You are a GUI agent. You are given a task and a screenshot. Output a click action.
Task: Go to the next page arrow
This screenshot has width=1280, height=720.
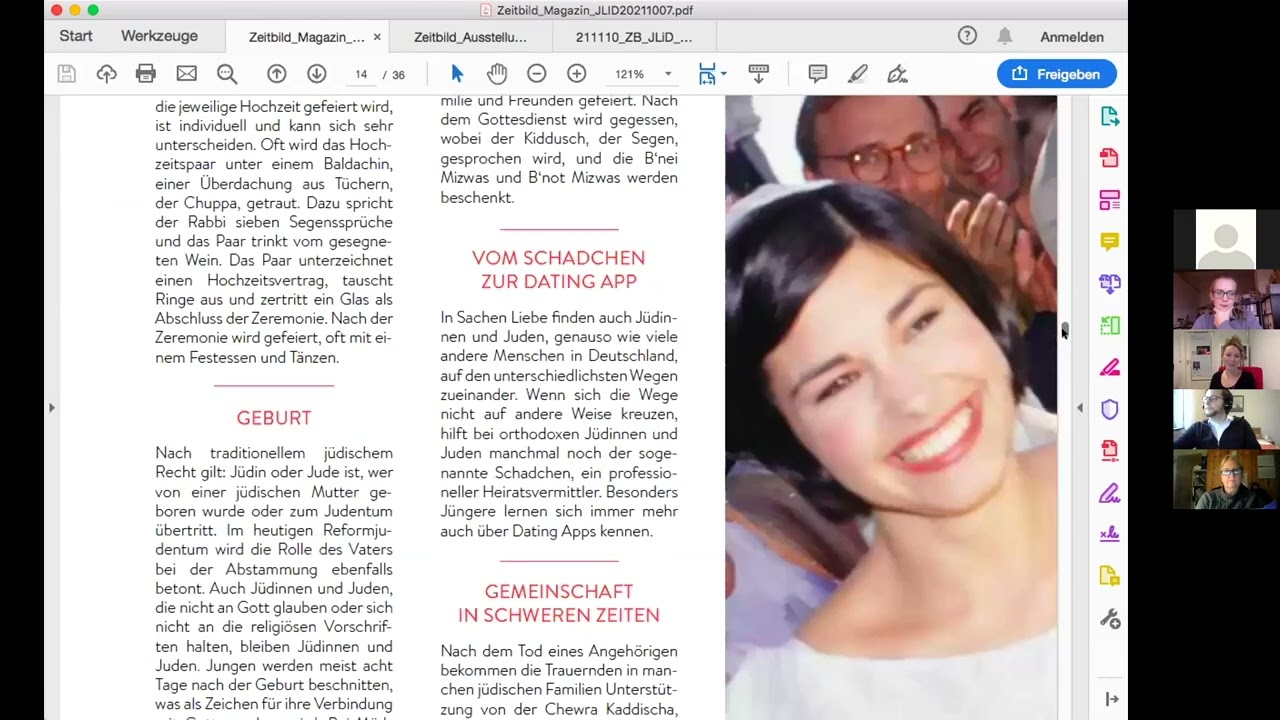[x=317, y=74]
